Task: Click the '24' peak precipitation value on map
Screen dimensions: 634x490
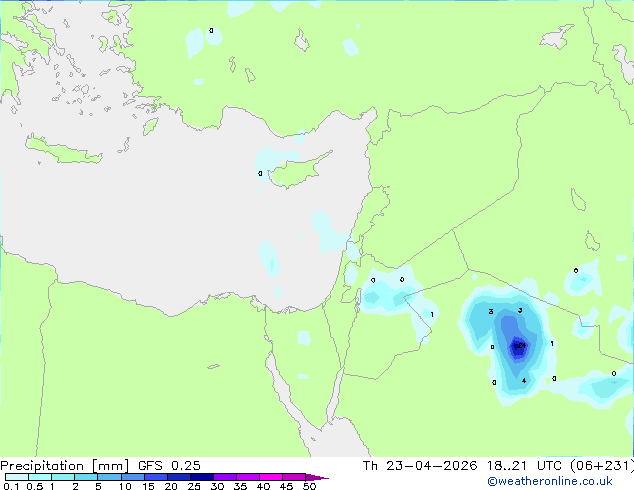Action: [x=522, y=345]
